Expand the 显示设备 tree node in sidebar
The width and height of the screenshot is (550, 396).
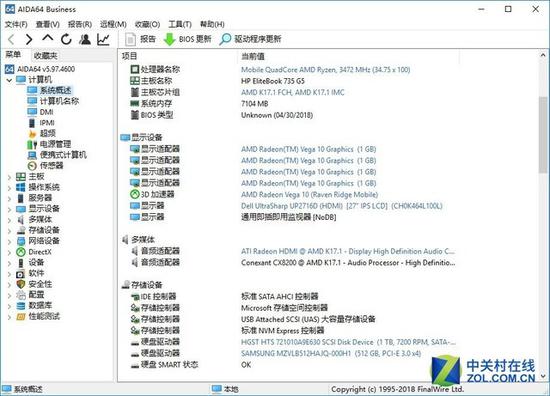tap(9, 209)
